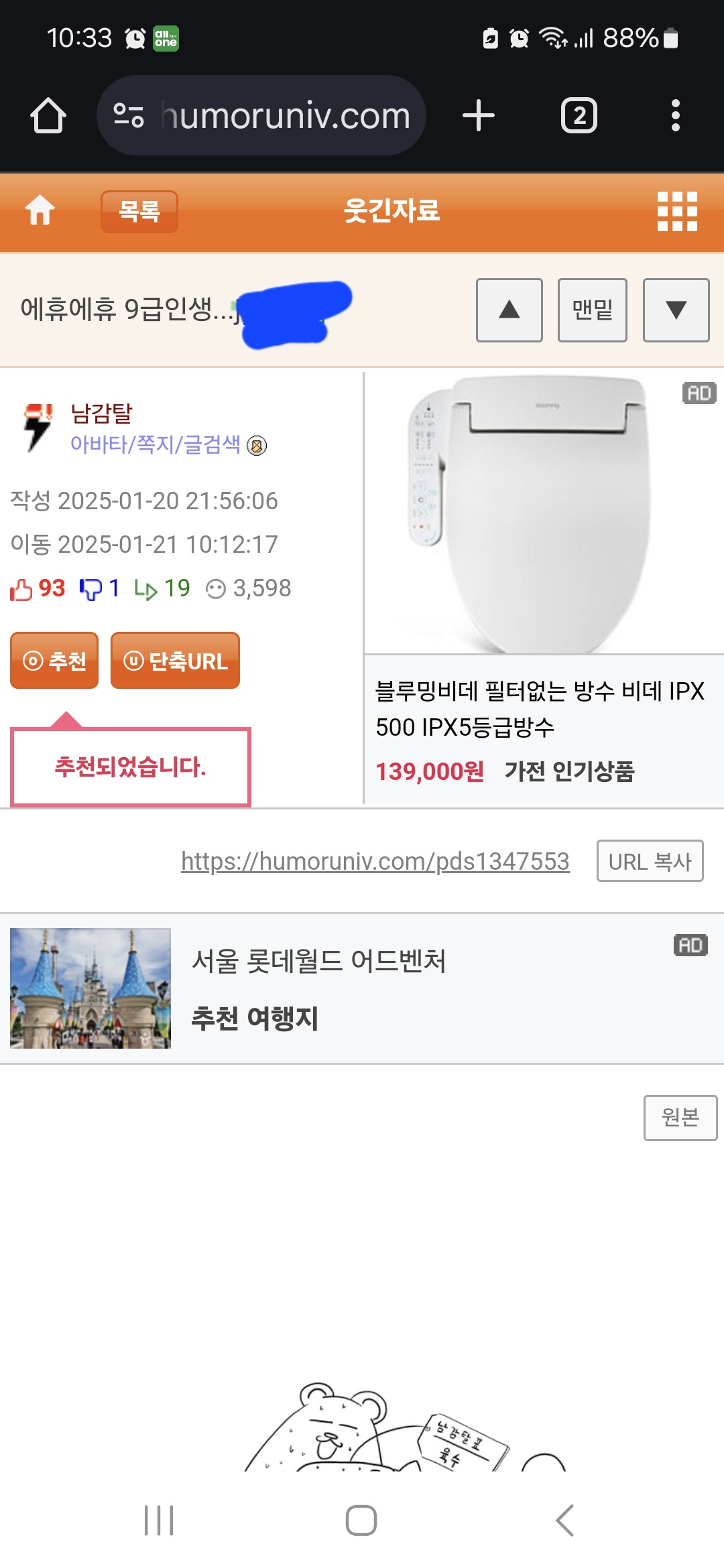Tap the site settings icon in address bar
This screenshot has width=724, height=1568.
coord(129,115)
